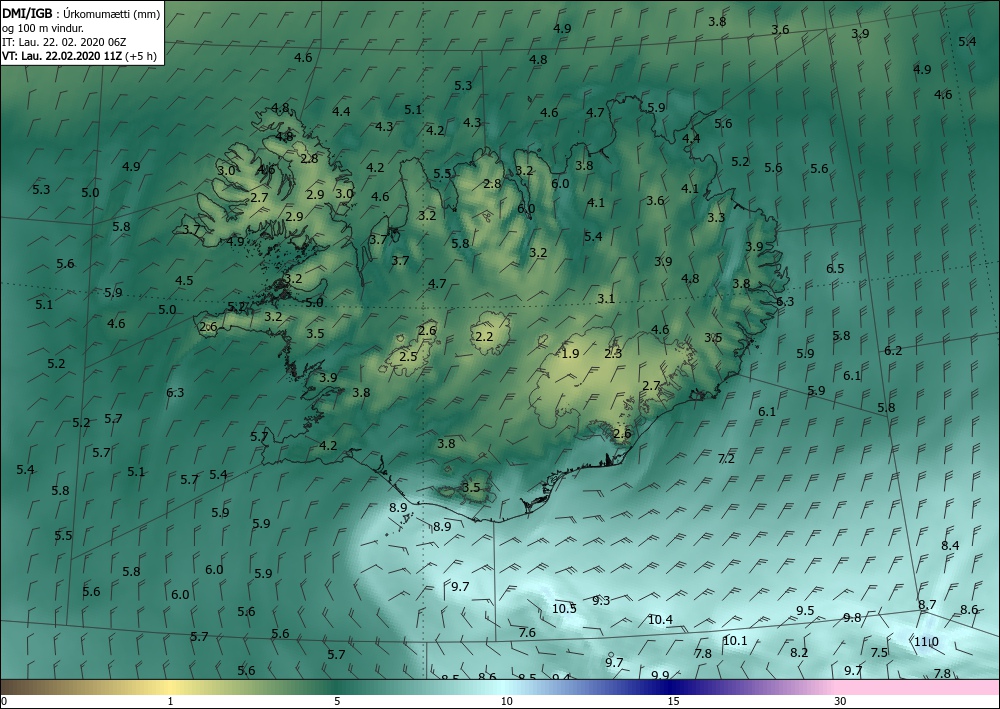This screenshot has width=1000, height=709.
Task: Select the 7.5 value on the map
Action: point(879,652)
